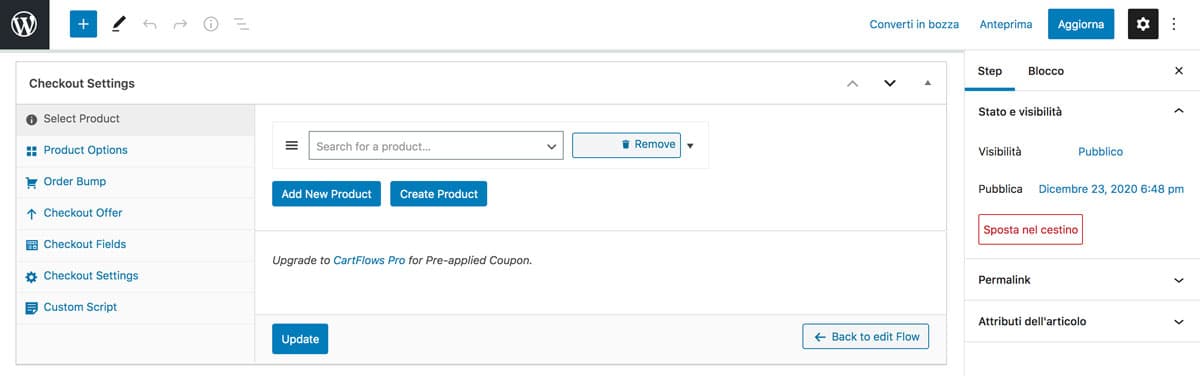Open the content details info icon
This screenshot has height=376, width=1200.
(210, 24)
